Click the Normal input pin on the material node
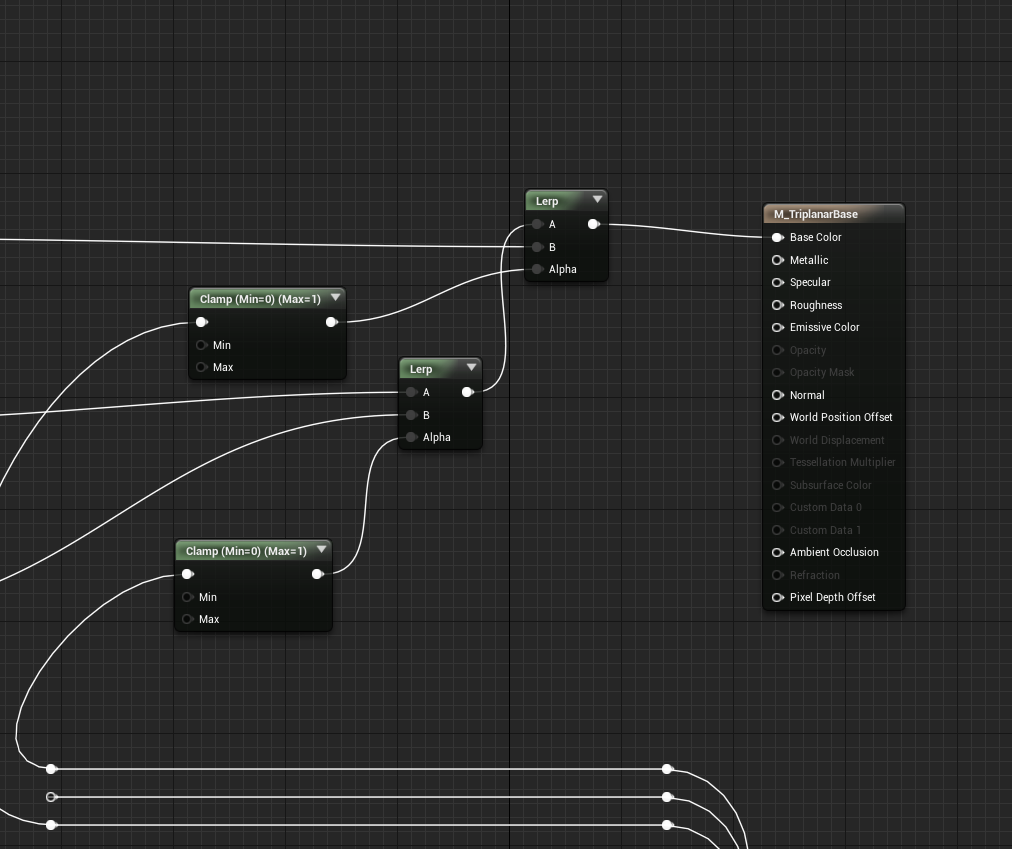1012x849 pixels. 778,394
